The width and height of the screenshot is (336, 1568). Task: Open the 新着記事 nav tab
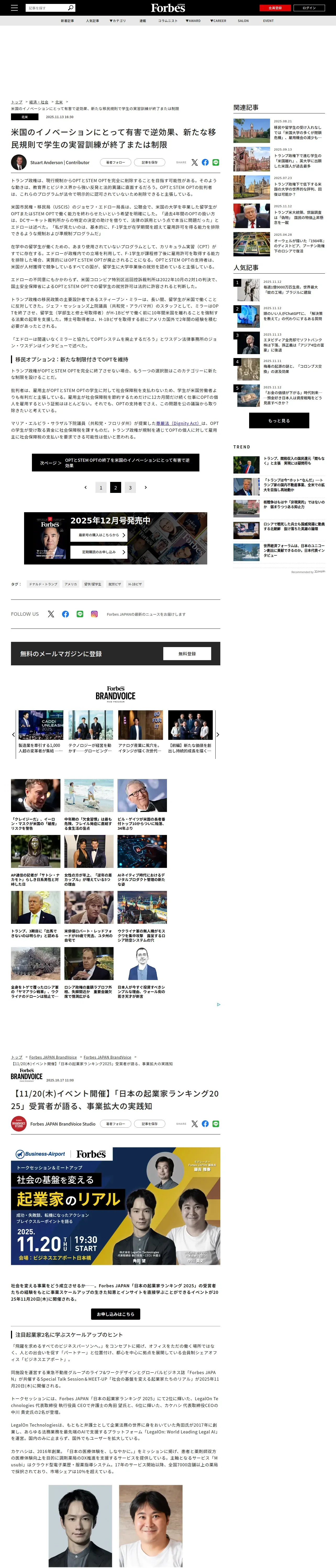[x=67, y=21]
